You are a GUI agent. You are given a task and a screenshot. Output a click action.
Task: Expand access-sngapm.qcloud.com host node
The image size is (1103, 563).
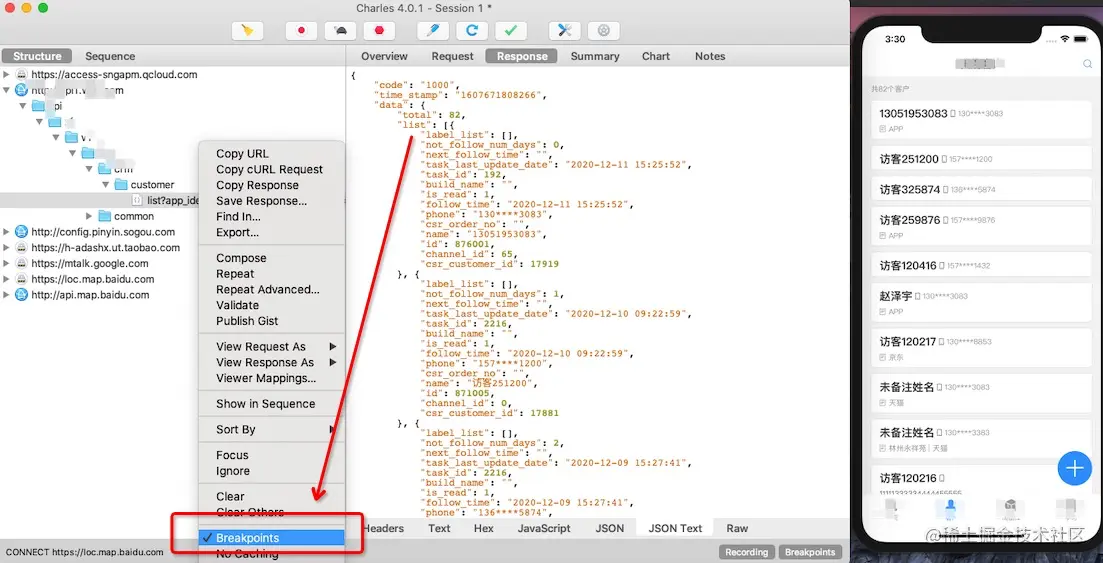tap(6, 74)
